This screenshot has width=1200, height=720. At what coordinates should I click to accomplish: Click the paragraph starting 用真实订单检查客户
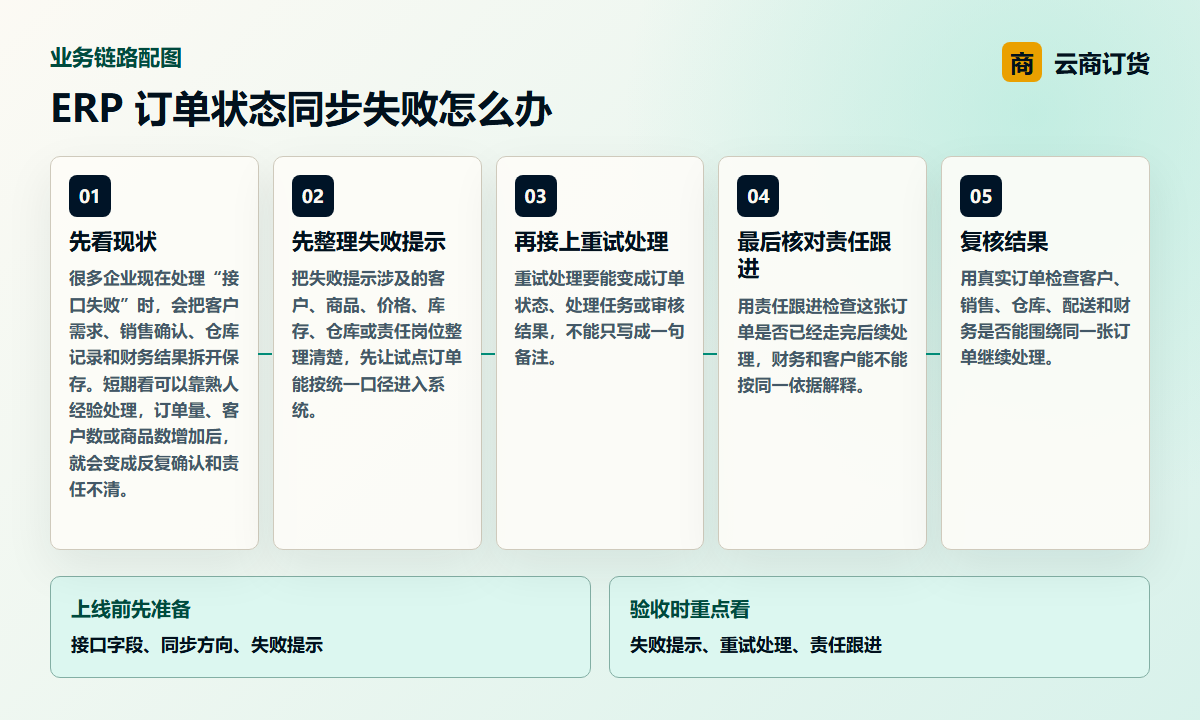(1045, 318)
